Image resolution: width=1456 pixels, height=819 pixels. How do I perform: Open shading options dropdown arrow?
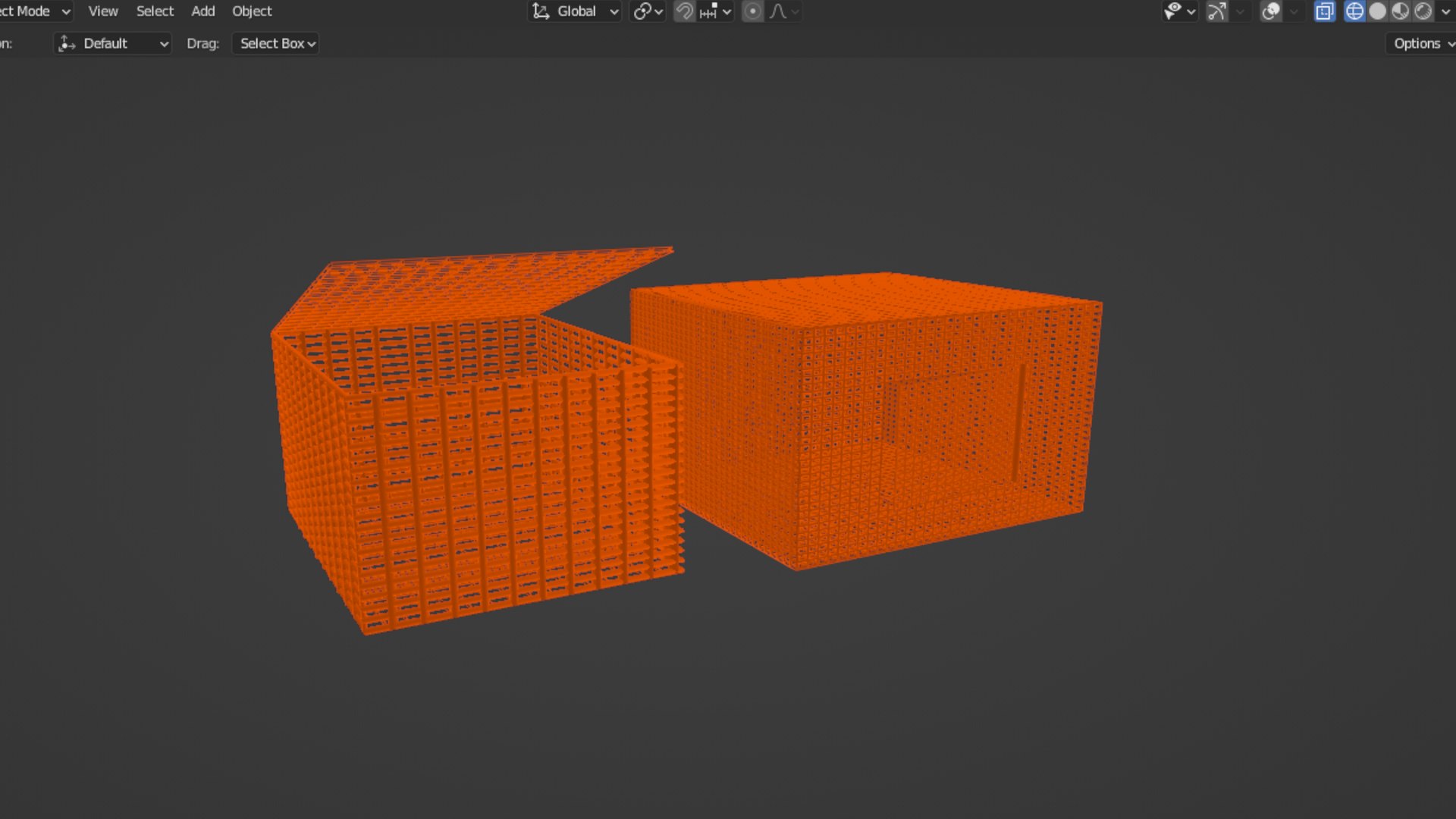point(1445,11)
